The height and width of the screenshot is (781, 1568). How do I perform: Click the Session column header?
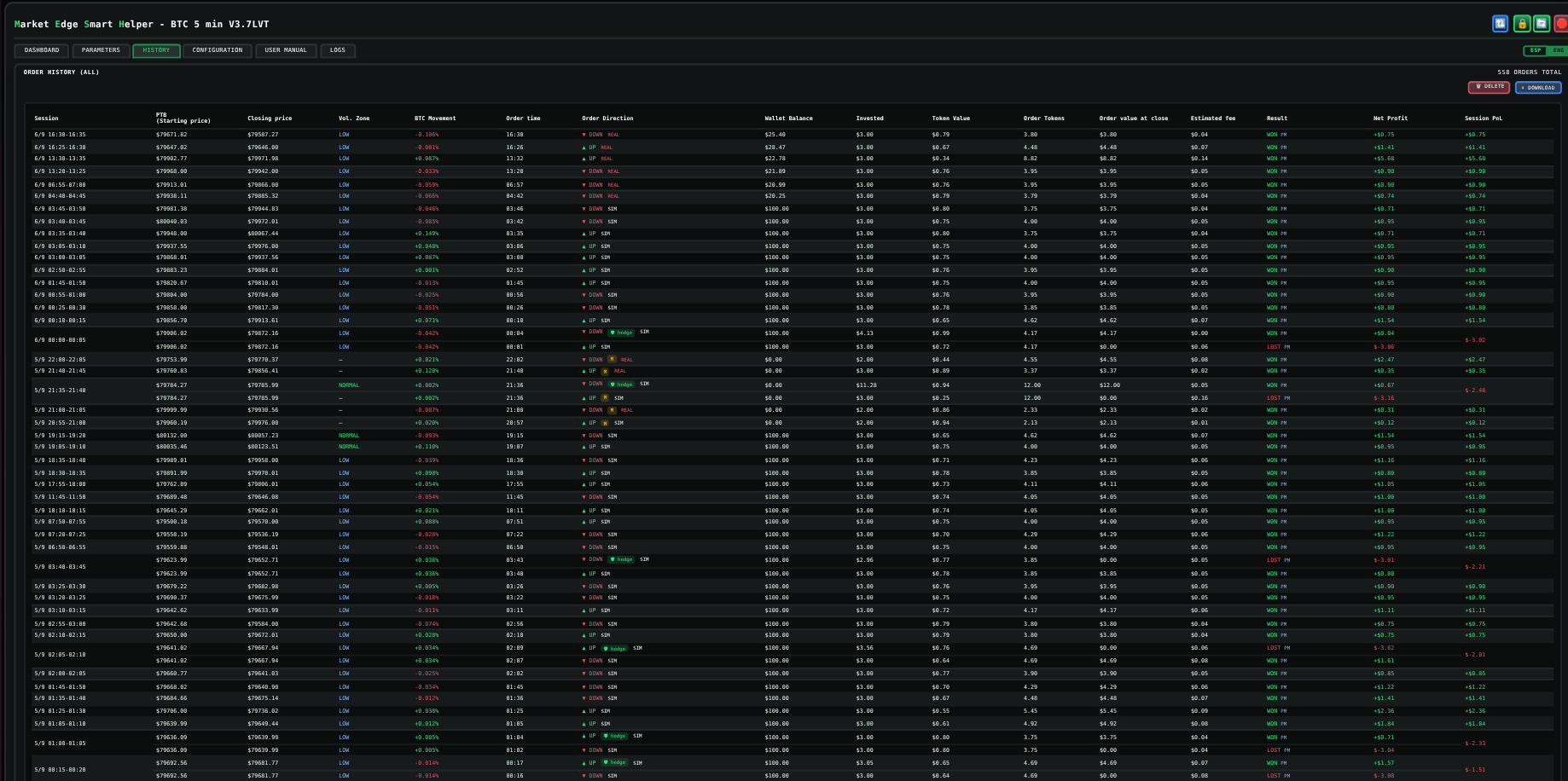[47, 119]
